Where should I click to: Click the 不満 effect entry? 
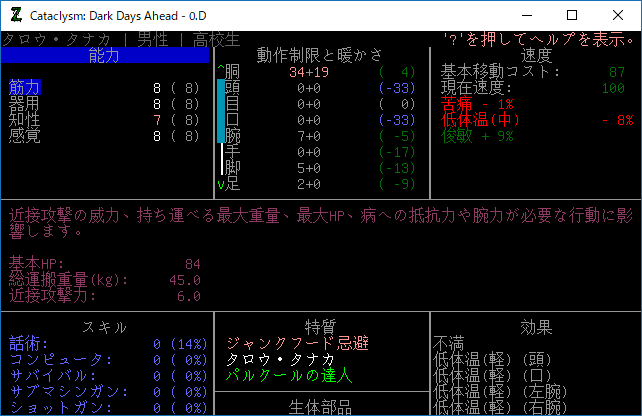click(x=448, y=343)
